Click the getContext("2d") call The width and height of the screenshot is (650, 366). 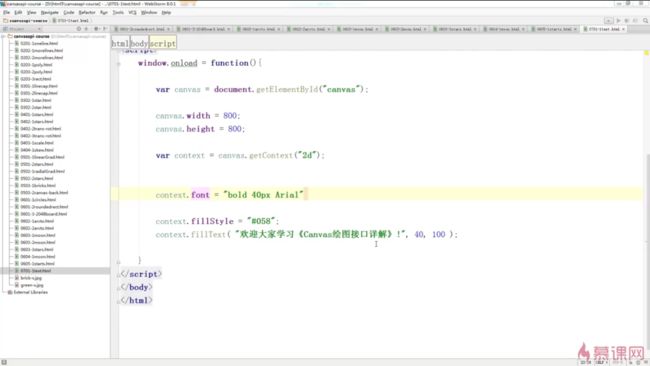coord(285,155)
